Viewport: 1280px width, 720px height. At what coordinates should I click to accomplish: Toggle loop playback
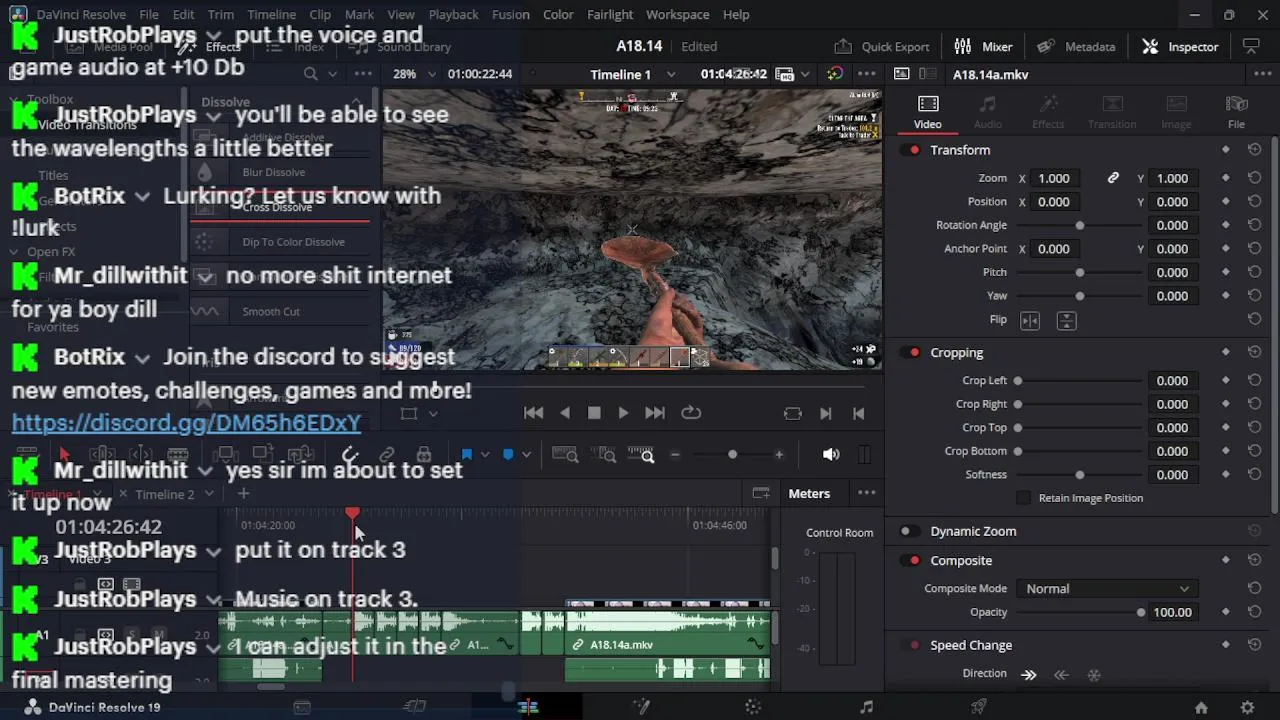(x=691, y=413)
